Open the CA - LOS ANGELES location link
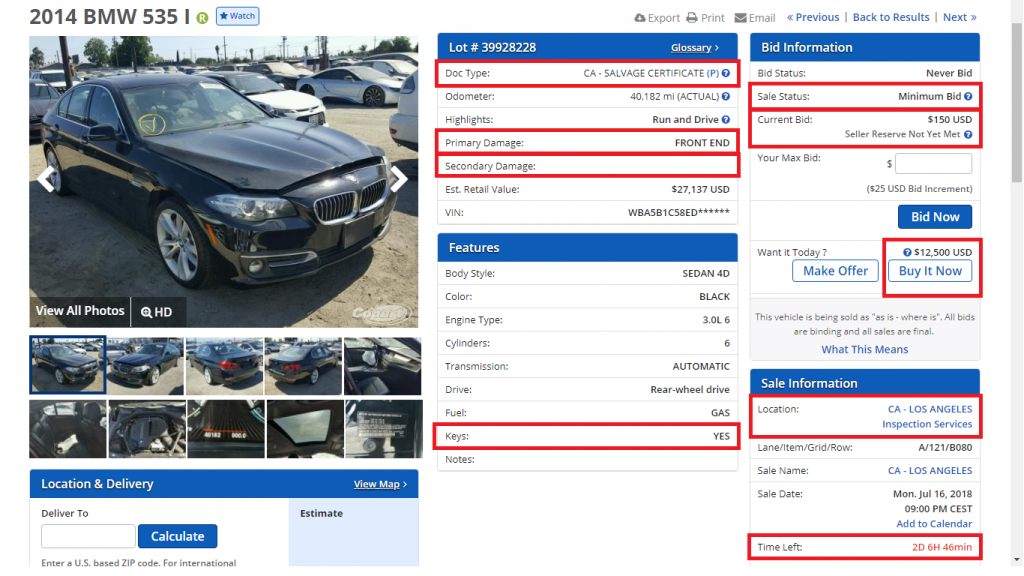 click(x=929, y=409)
